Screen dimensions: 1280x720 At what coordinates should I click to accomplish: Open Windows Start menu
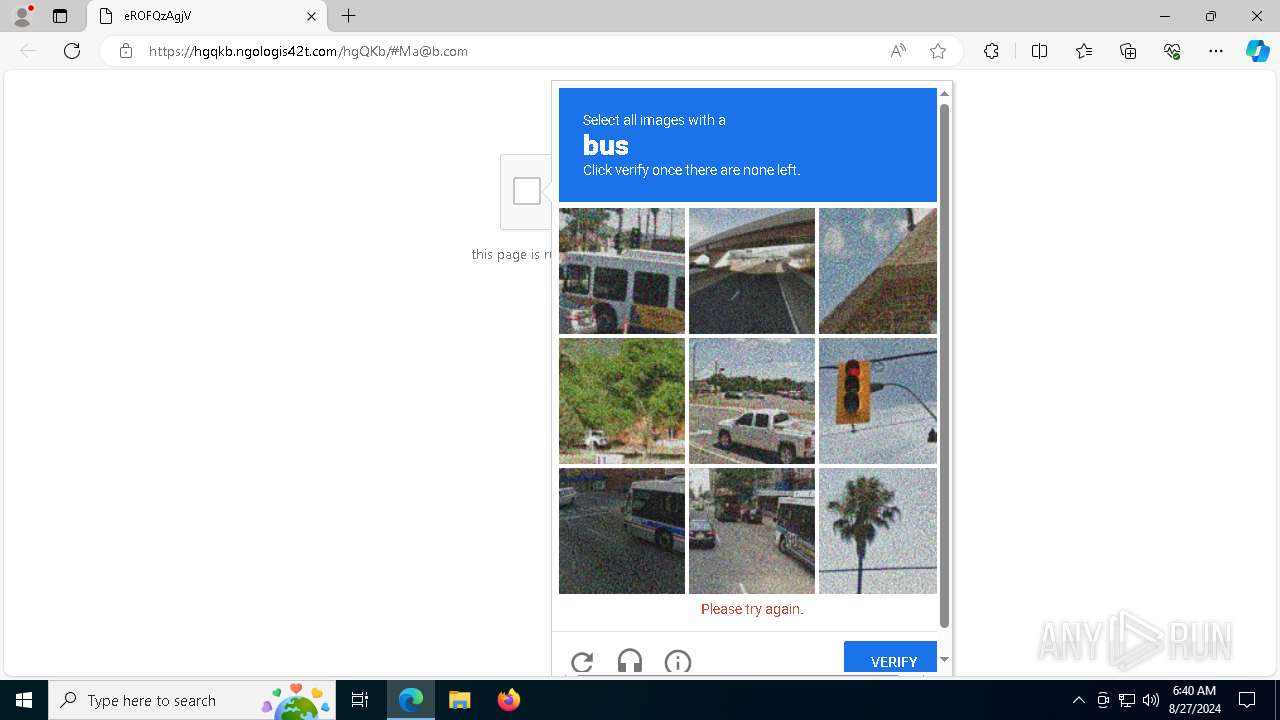coord(24,700)
